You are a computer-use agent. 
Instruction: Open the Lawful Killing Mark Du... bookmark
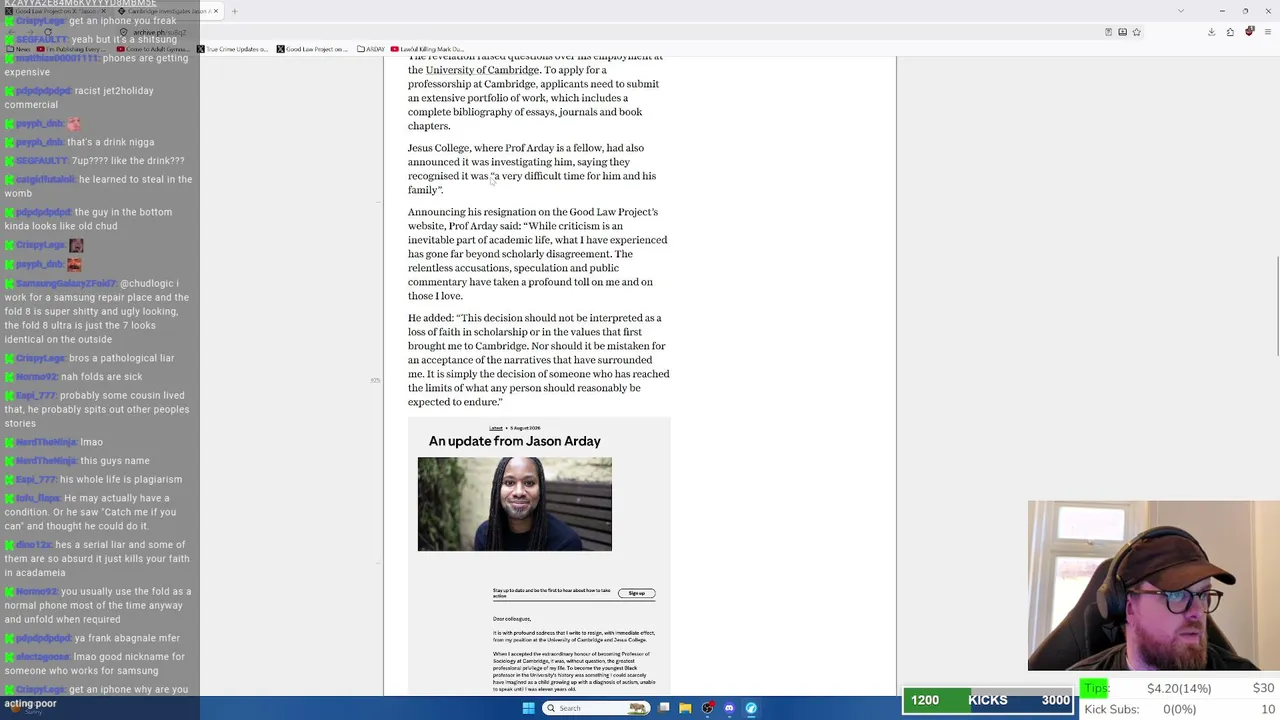(x=427, y=49)
